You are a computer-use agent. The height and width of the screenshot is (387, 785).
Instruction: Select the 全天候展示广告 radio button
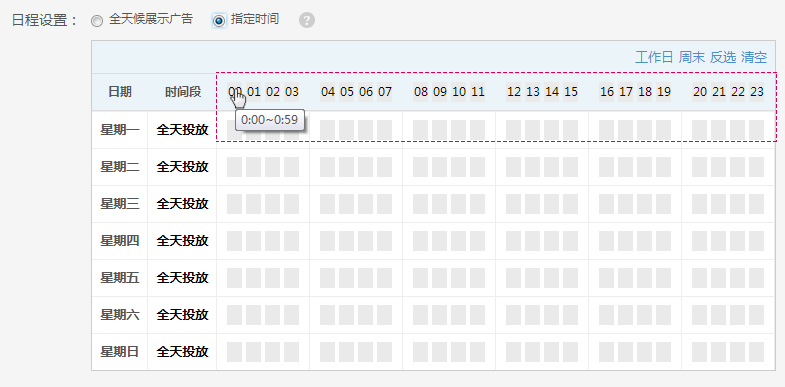pos(97,21)
